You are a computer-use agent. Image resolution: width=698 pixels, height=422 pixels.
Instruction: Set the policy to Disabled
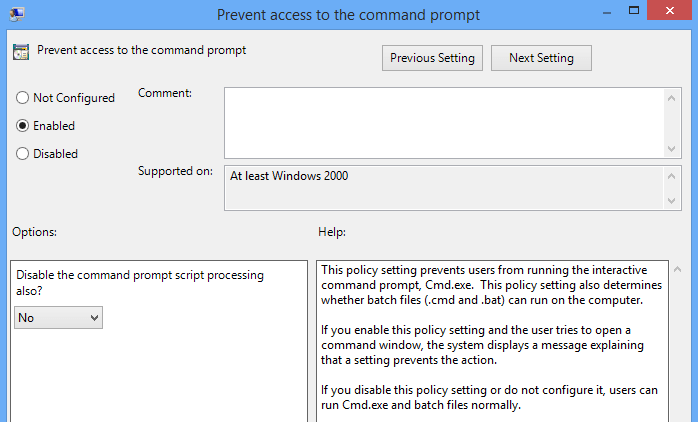23,154
